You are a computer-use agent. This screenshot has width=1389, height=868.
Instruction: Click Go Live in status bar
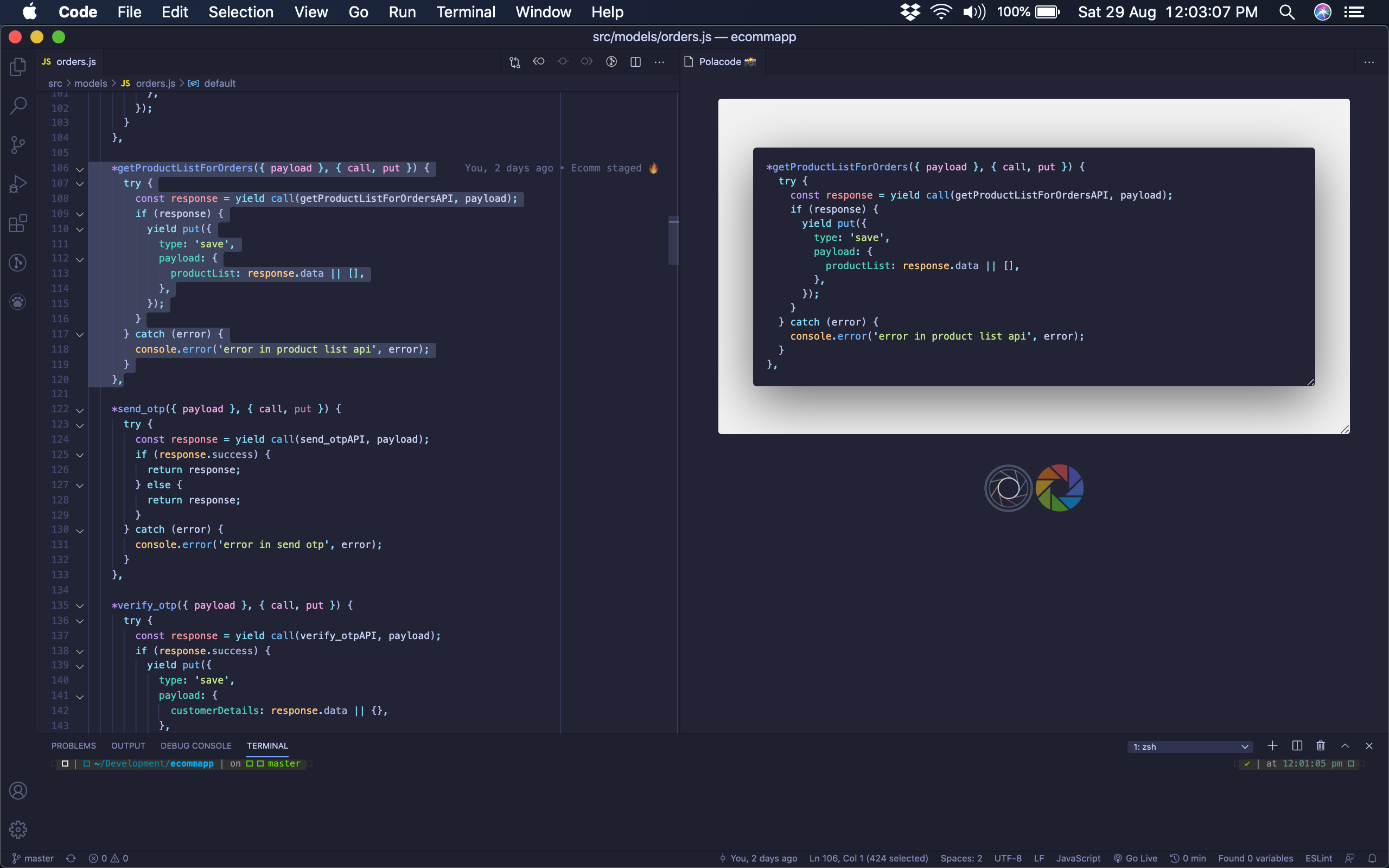1135,858
